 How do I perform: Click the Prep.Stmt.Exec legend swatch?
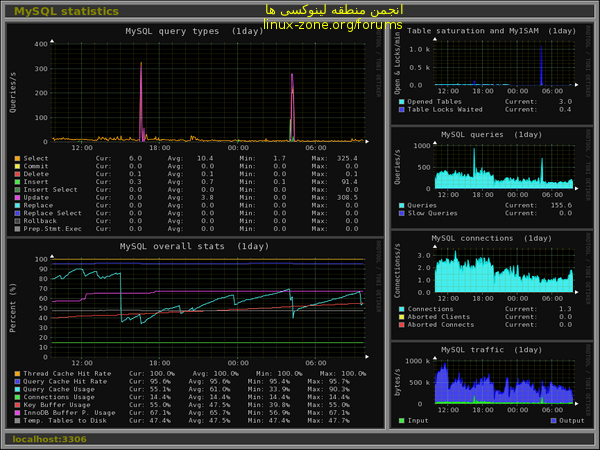(x=17, y=228)
